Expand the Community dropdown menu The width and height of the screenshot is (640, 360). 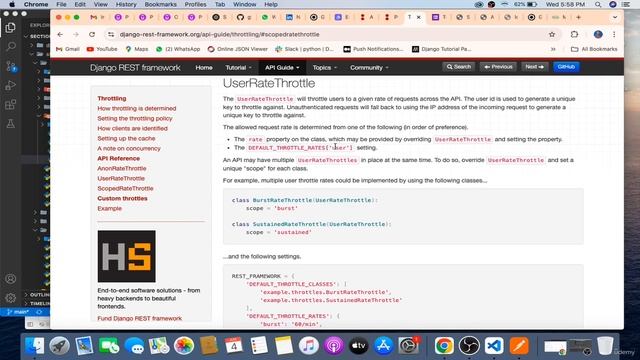(369, 68)
